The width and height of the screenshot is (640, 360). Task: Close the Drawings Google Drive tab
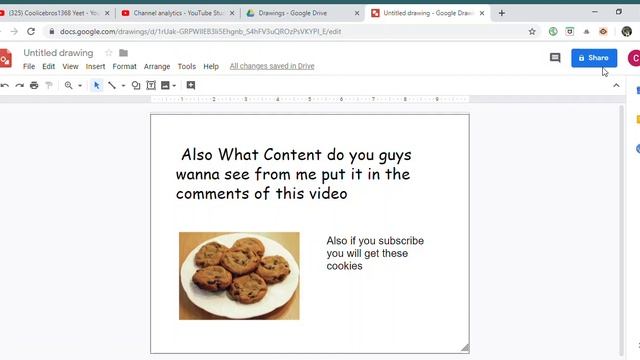357,13
